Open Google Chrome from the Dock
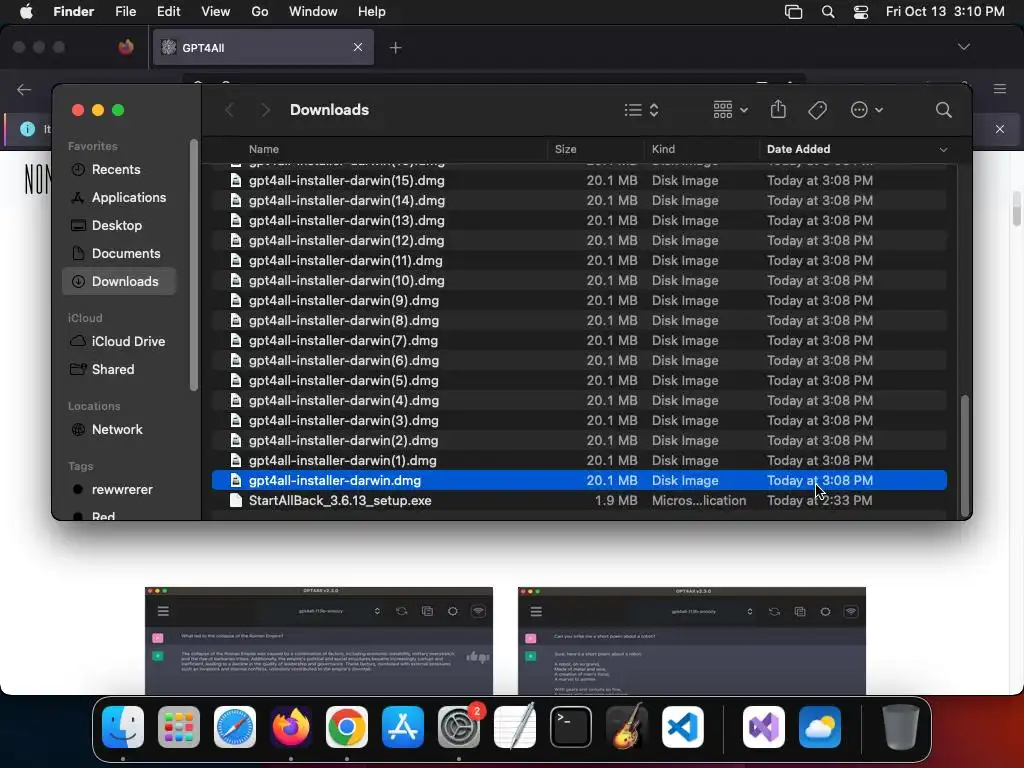1024x768 pixels. pyautogui.click(x=347, y=727)
